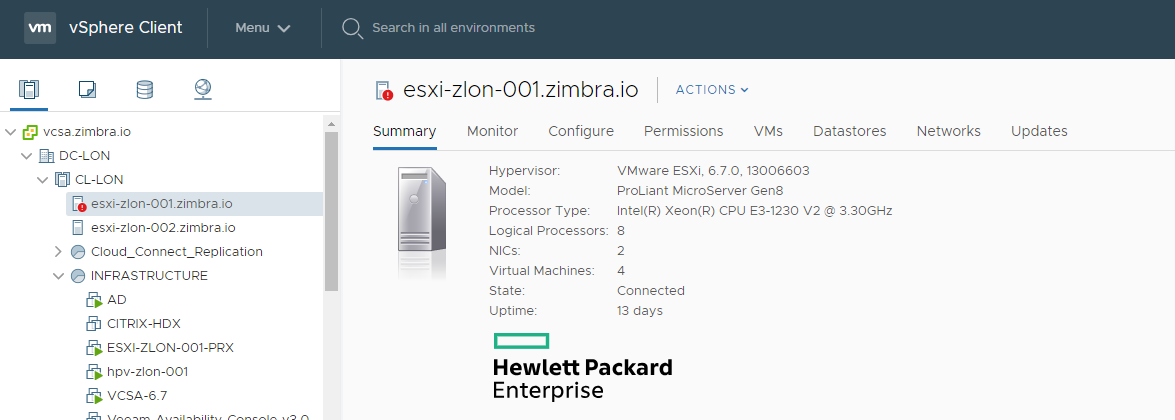Image resolution: width=1175 pixels, height=420 pixels.
Task: Expand the Cloud_Connect_Replication resource pool
Action: pyautogui.click(x=58, y=252)
